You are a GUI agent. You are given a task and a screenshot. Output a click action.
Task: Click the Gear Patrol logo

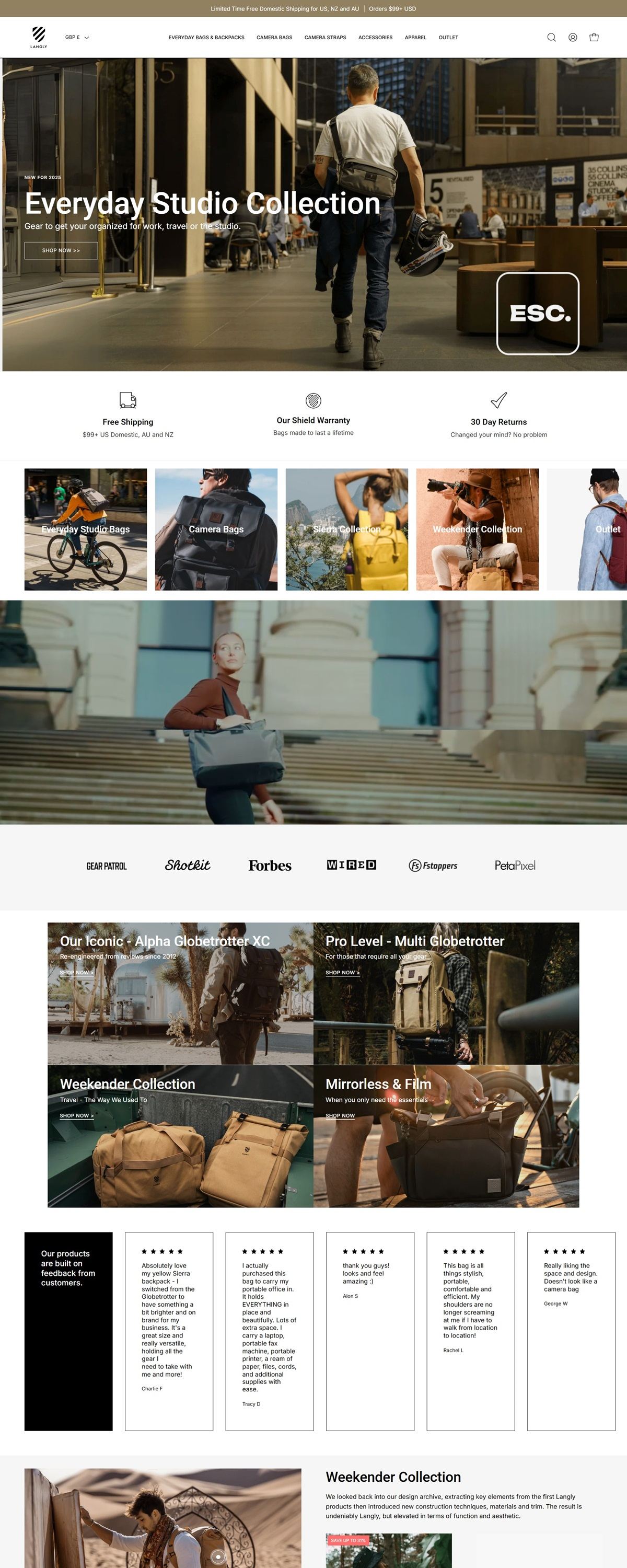[107, 866]
